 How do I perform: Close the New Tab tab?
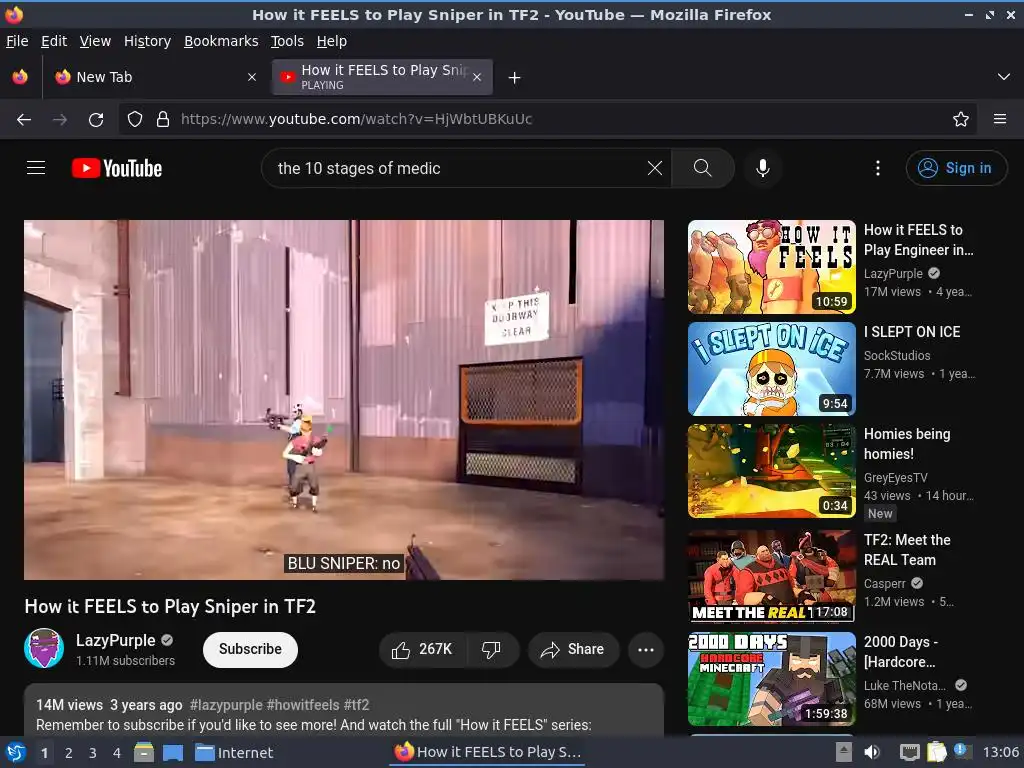click(251, 77)
